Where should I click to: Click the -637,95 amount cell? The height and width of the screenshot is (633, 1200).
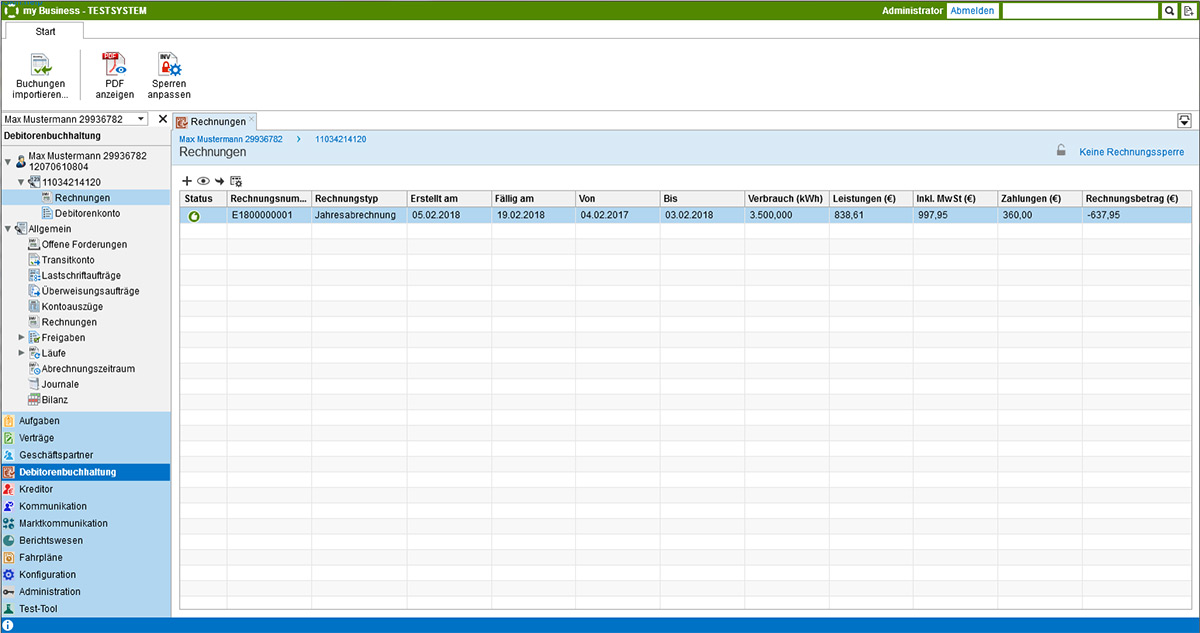pyautogui.click(x=1137, y=215)
